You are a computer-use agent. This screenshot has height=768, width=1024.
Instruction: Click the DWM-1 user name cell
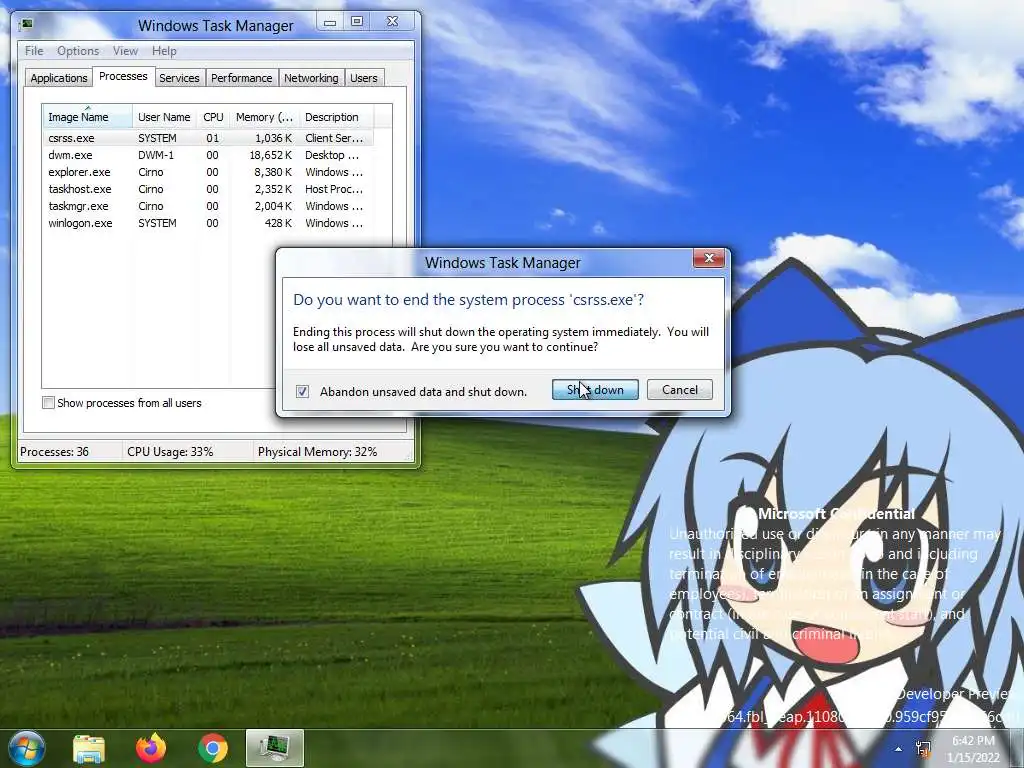(x=156, y=155)
